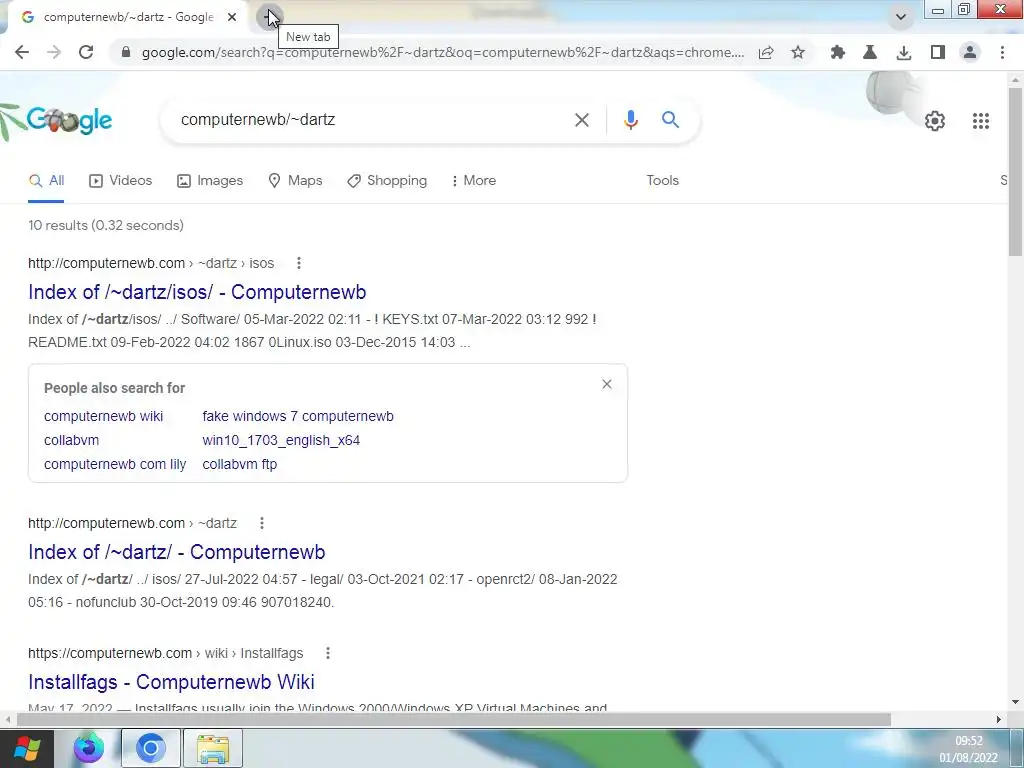Reload the current page
Screen dimensions: 1024x768
[86, 52]
